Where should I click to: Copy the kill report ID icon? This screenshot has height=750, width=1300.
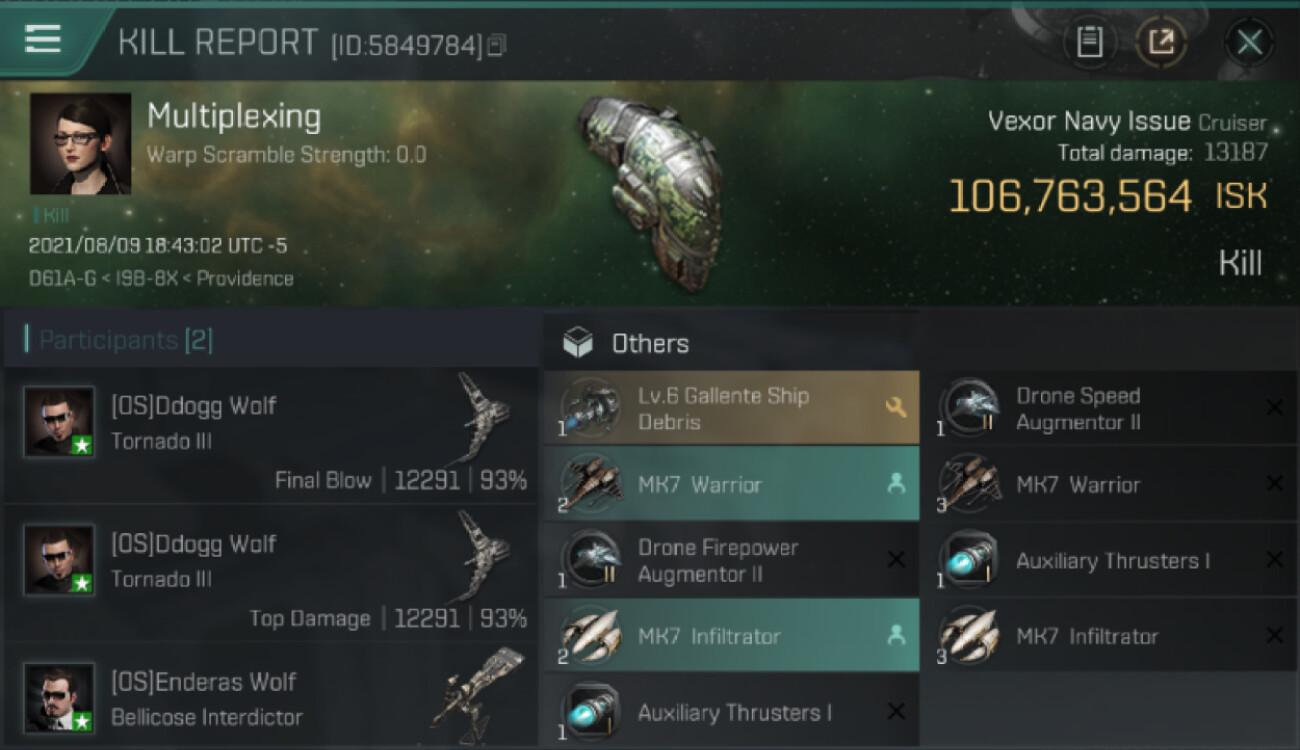coord(496,45)
